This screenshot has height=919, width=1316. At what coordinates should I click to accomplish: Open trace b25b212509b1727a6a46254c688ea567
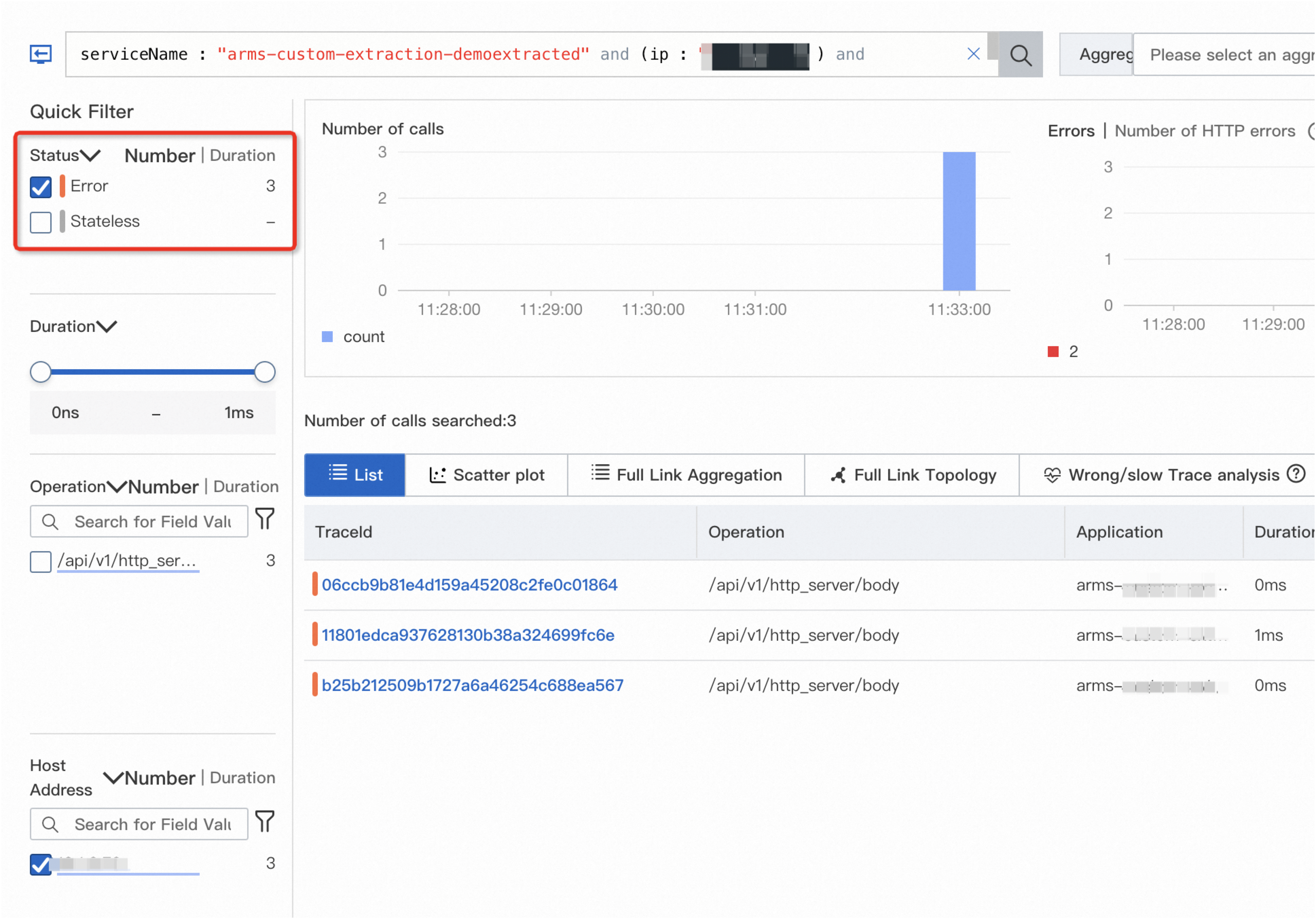[x=472, y=685]
